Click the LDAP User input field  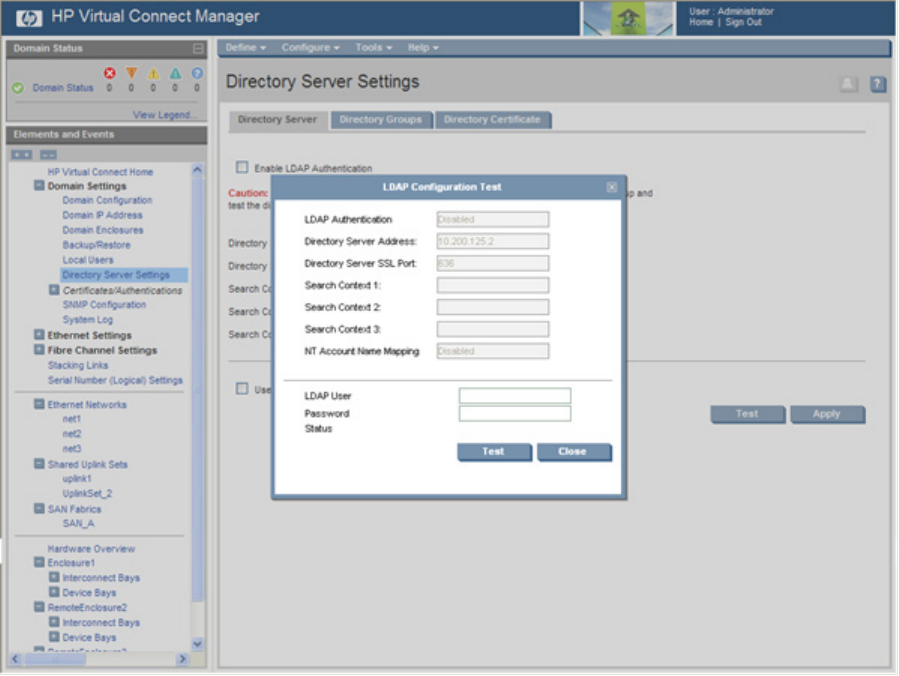pos(514,396)
